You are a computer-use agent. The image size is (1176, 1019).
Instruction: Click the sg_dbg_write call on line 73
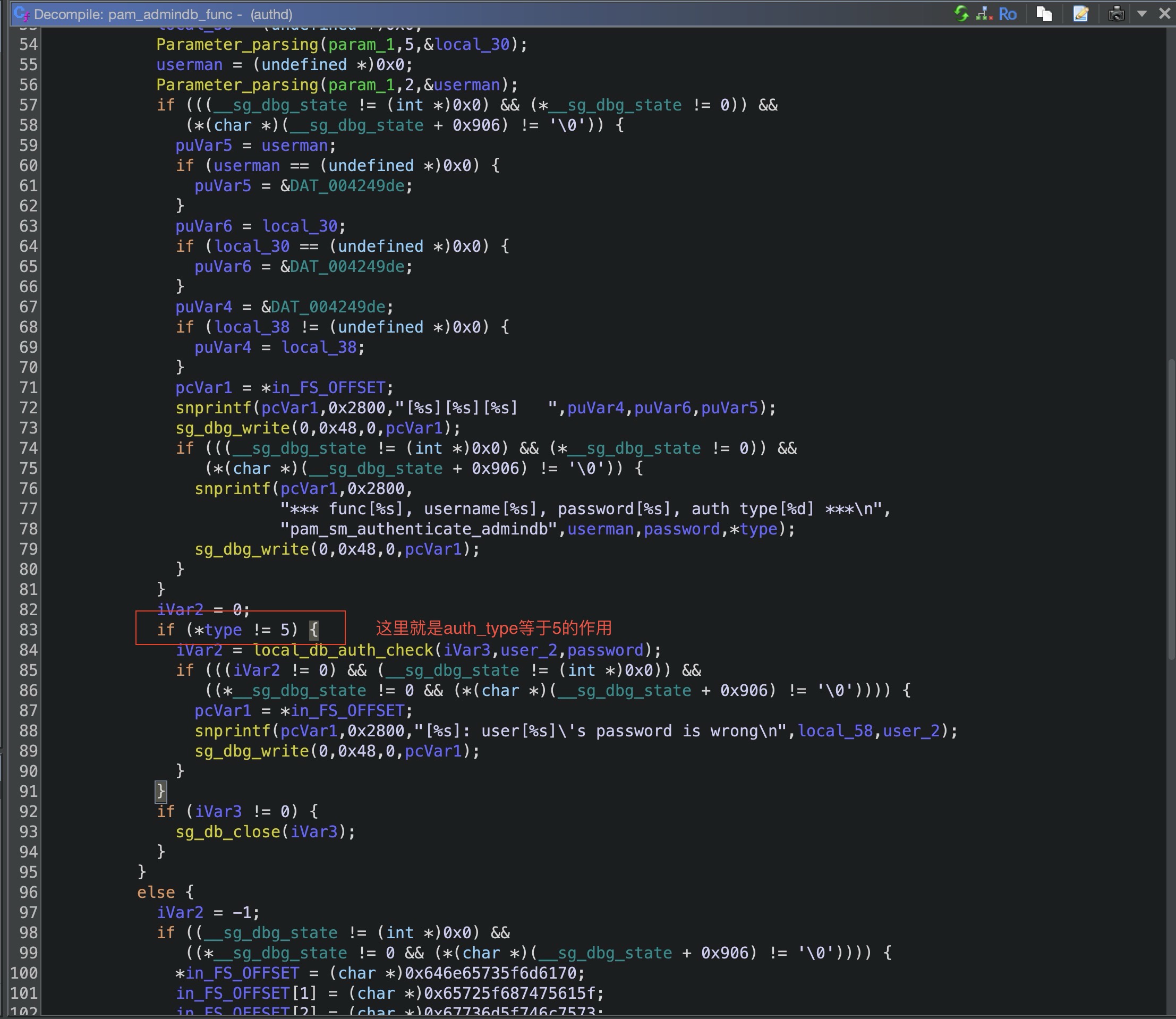coord(233,428)
